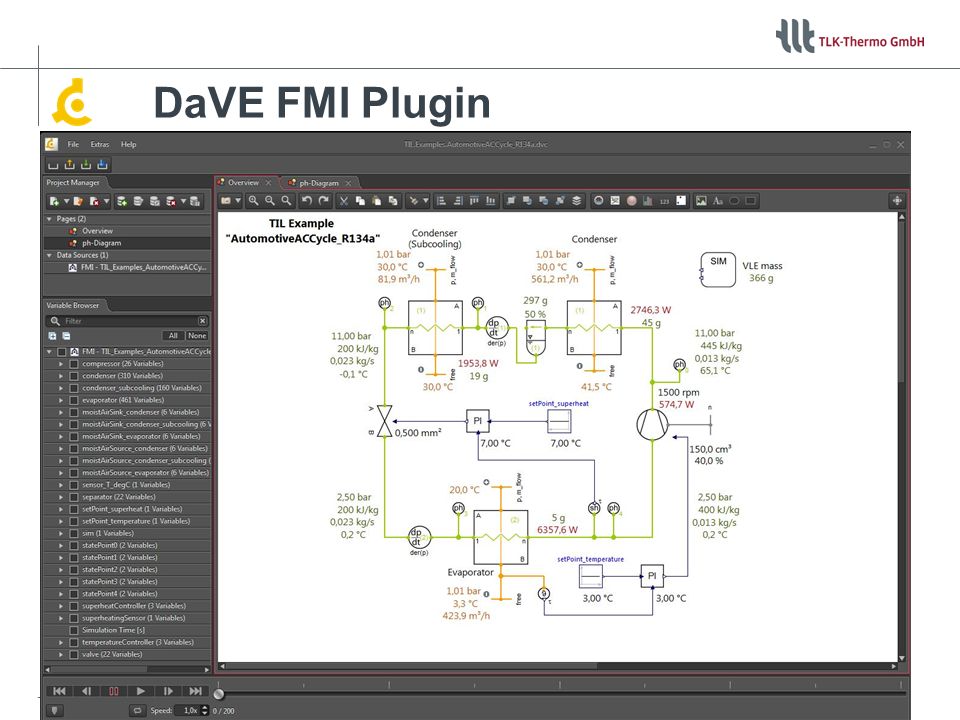This screenshot has width=960, height=720.
Task: Toggle the playback loop button
Action: tap(137, 710)
